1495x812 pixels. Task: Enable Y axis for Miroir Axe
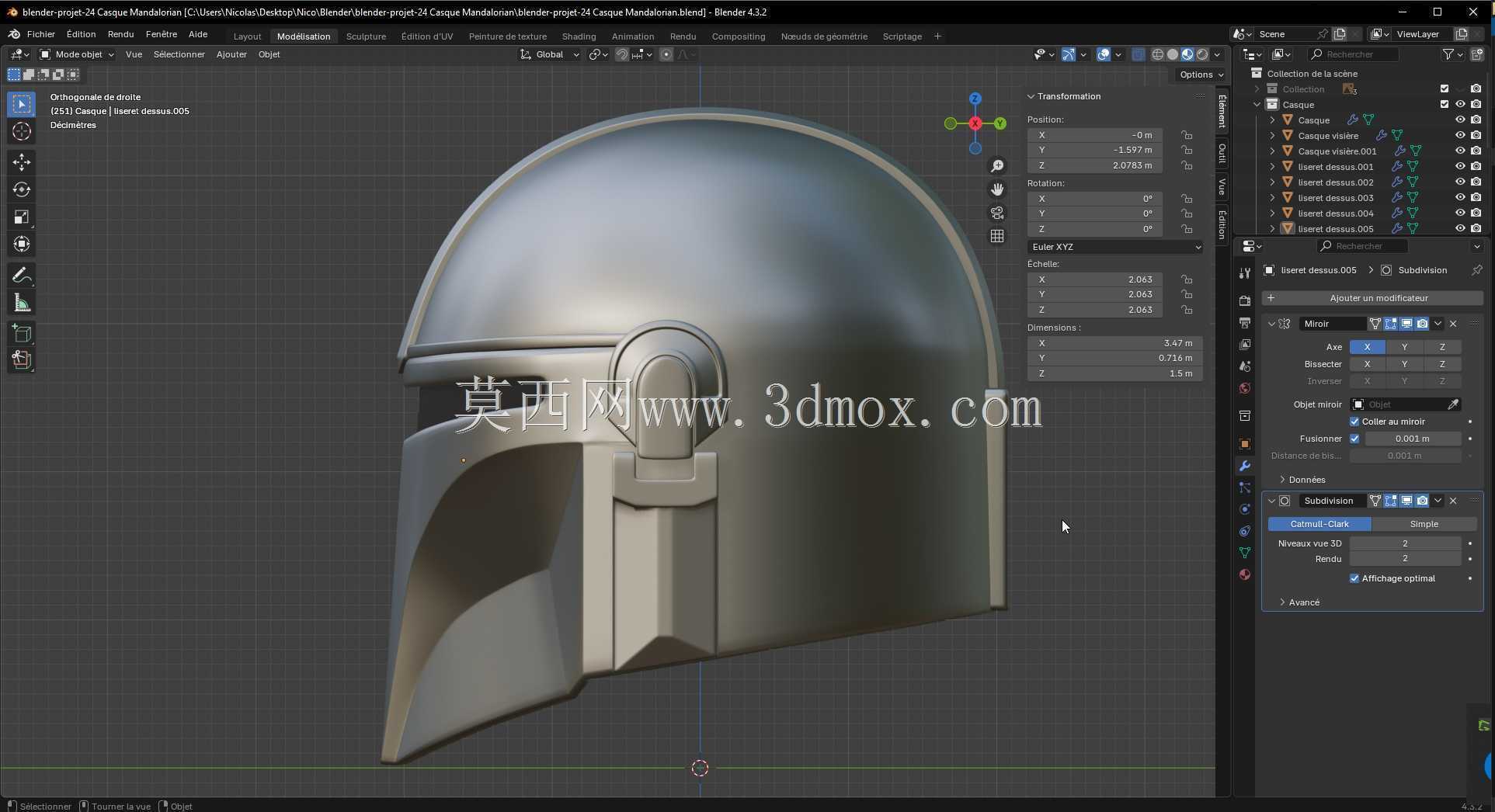[x=1404, y=347]
